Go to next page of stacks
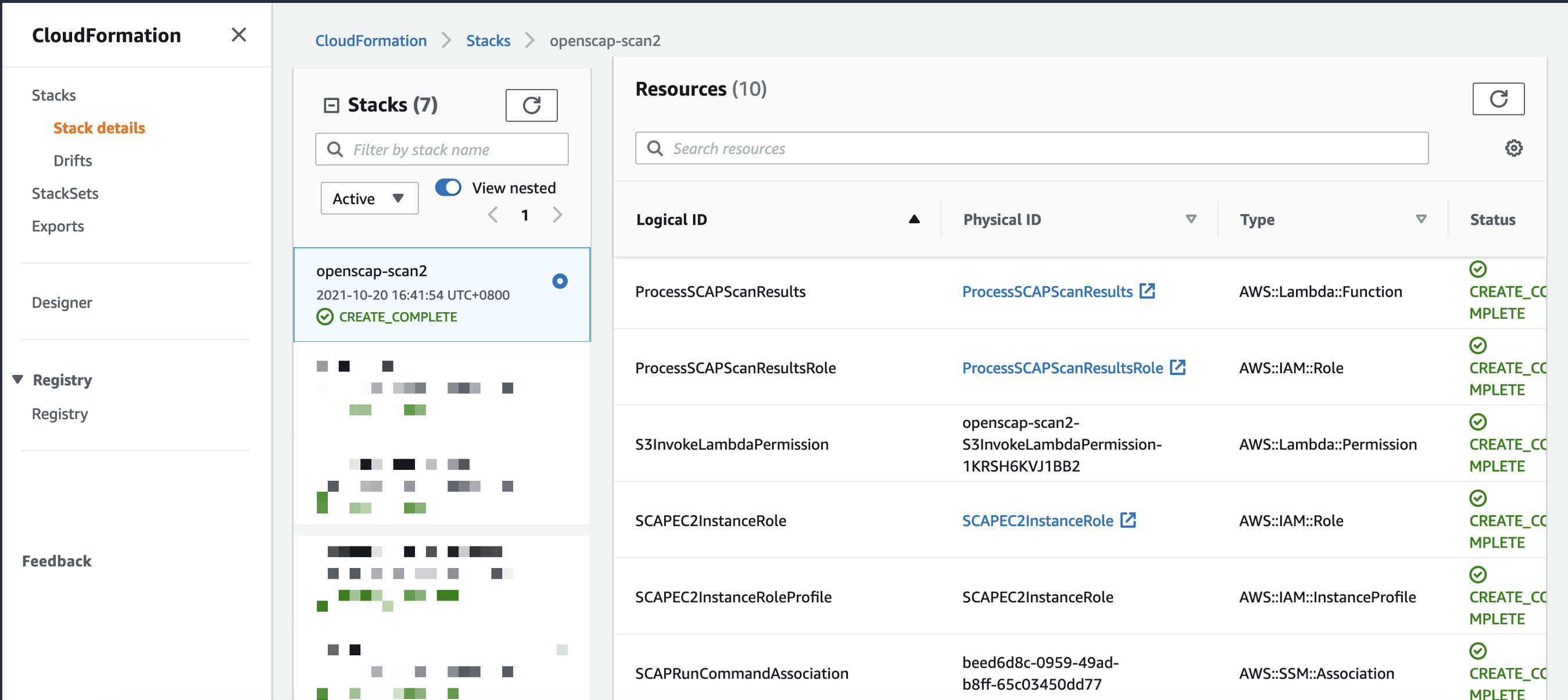 (557, 215)
